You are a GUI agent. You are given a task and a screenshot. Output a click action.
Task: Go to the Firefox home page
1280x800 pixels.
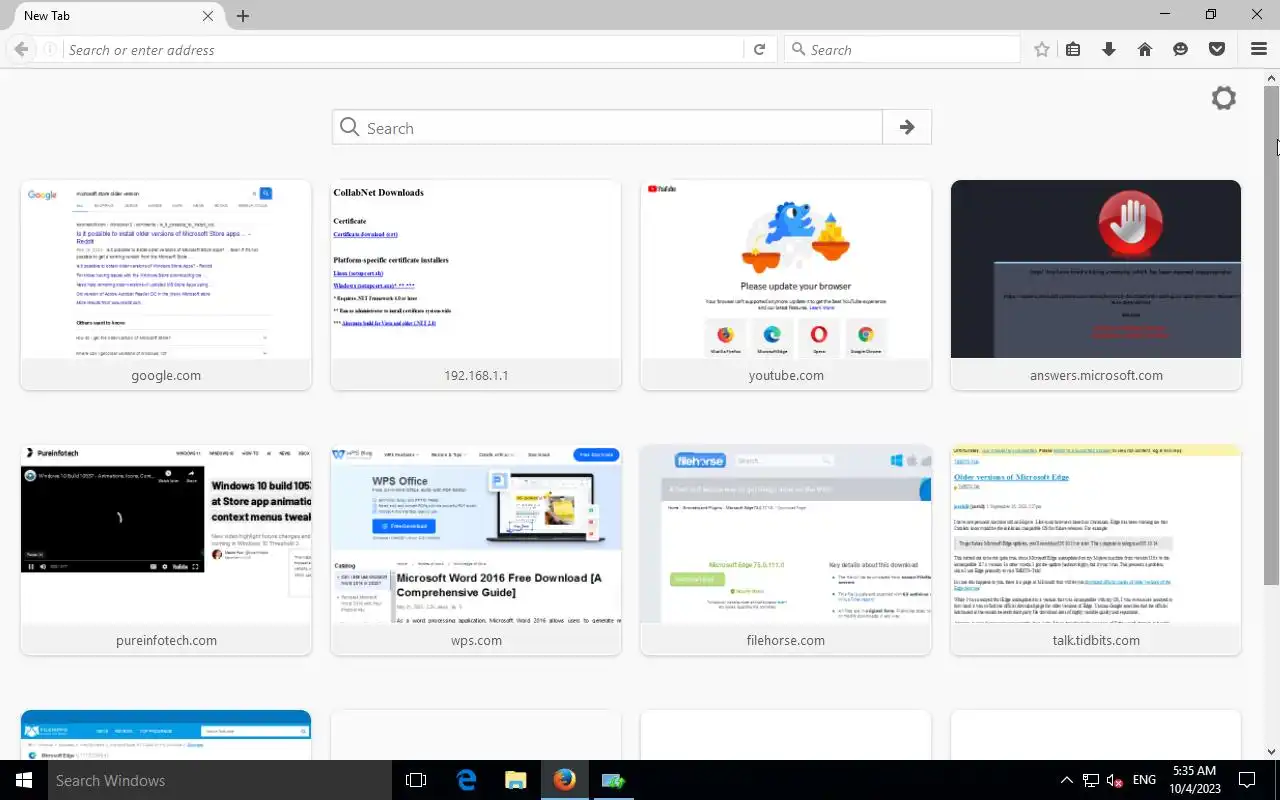pyautogui.click(x=1145, y=49)
